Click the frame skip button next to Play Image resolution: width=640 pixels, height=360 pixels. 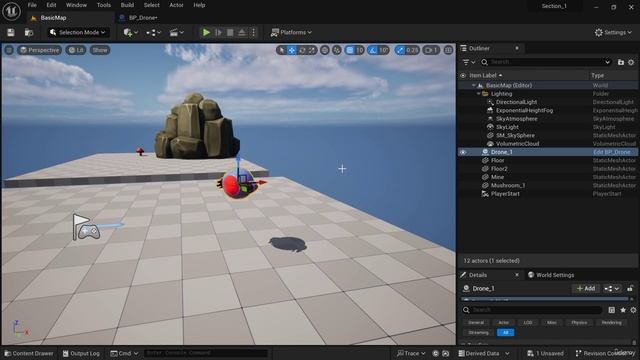click(x=218, y=32)
